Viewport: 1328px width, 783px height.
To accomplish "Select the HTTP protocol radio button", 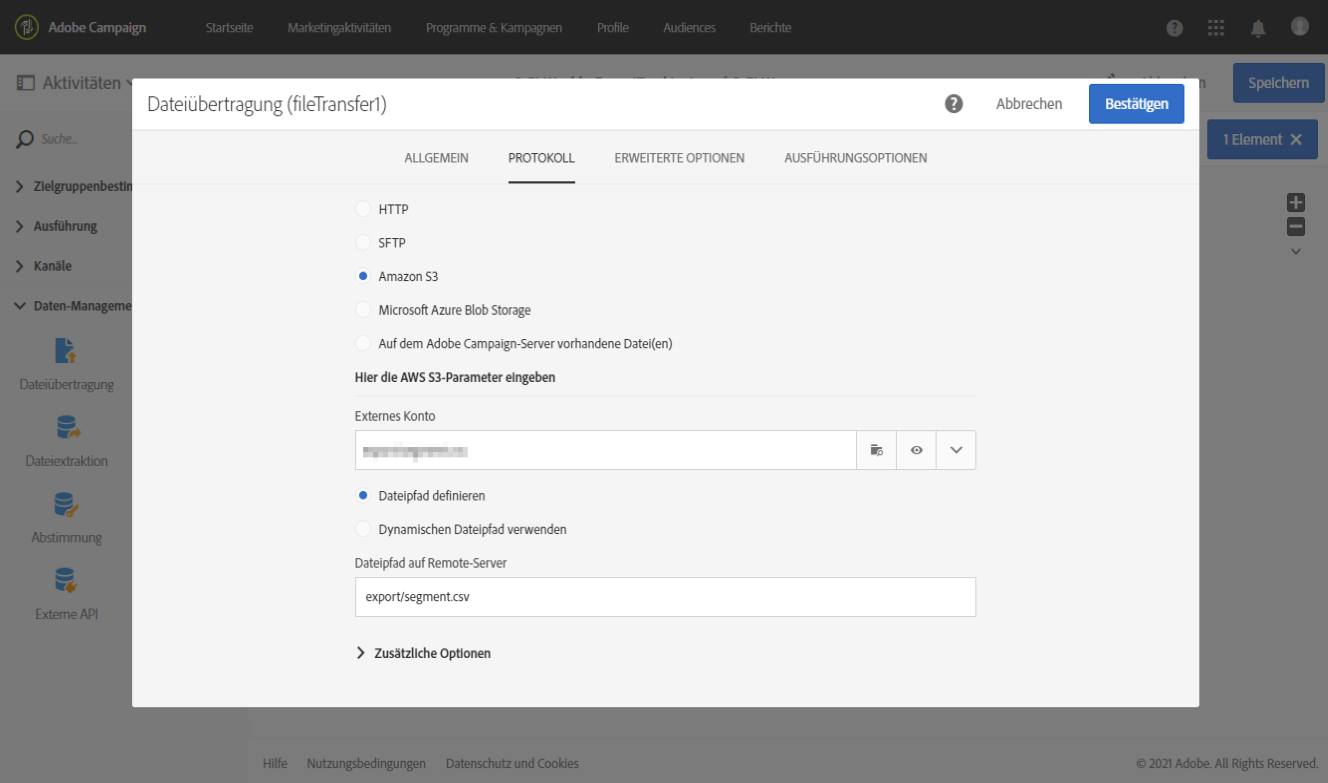I will pos(363,209).
